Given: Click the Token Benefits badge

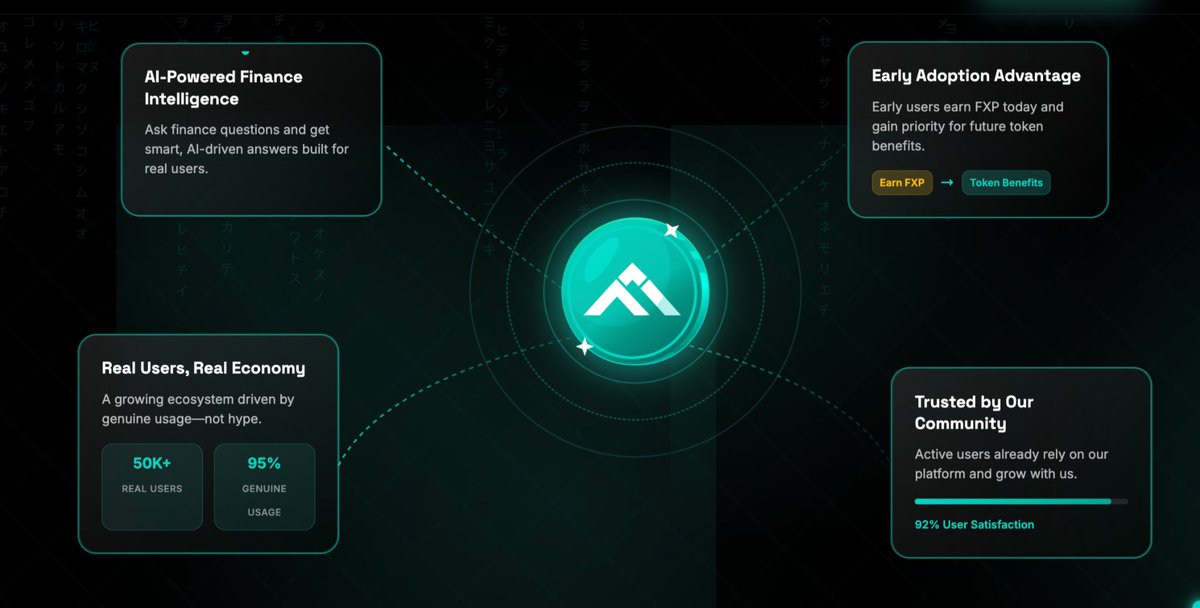Looking at the screenshot, I should (1006, 183).
